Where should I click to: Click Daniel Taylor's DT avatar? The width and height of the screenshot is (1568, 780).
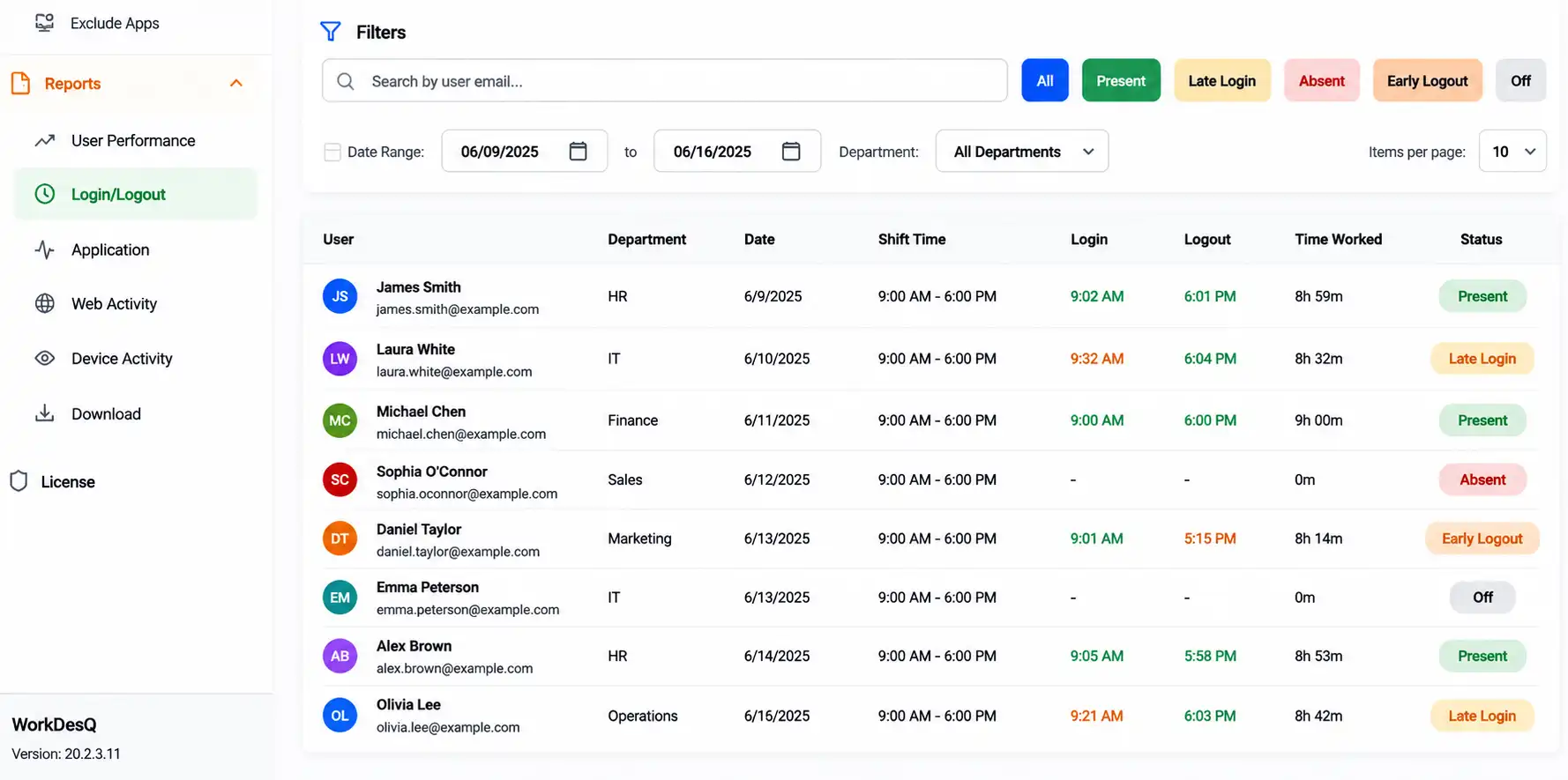[x=340, y=539]
